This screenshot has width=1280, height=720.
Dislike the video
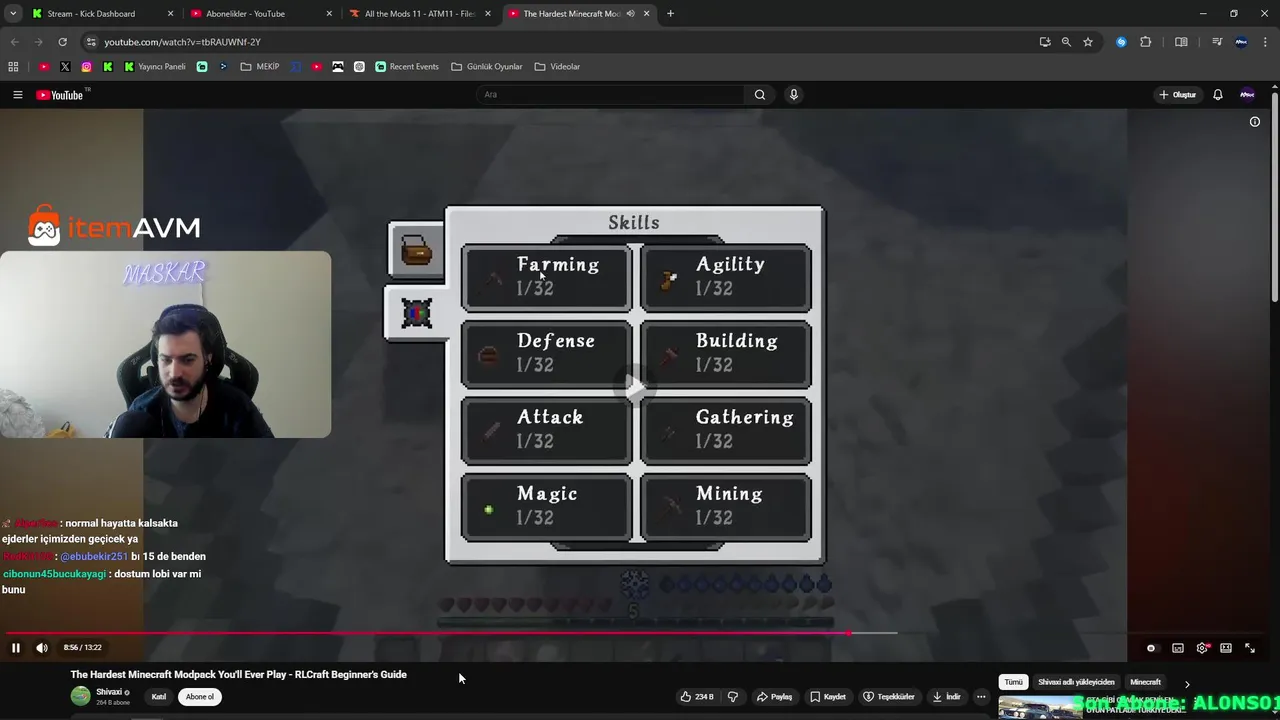point(733,697)
